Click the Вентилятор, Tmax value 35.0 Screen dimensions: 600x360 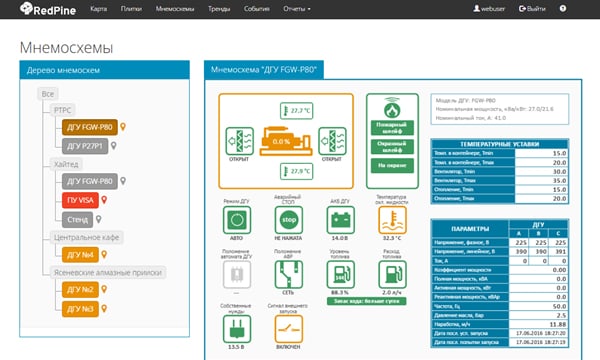(541, 181)
